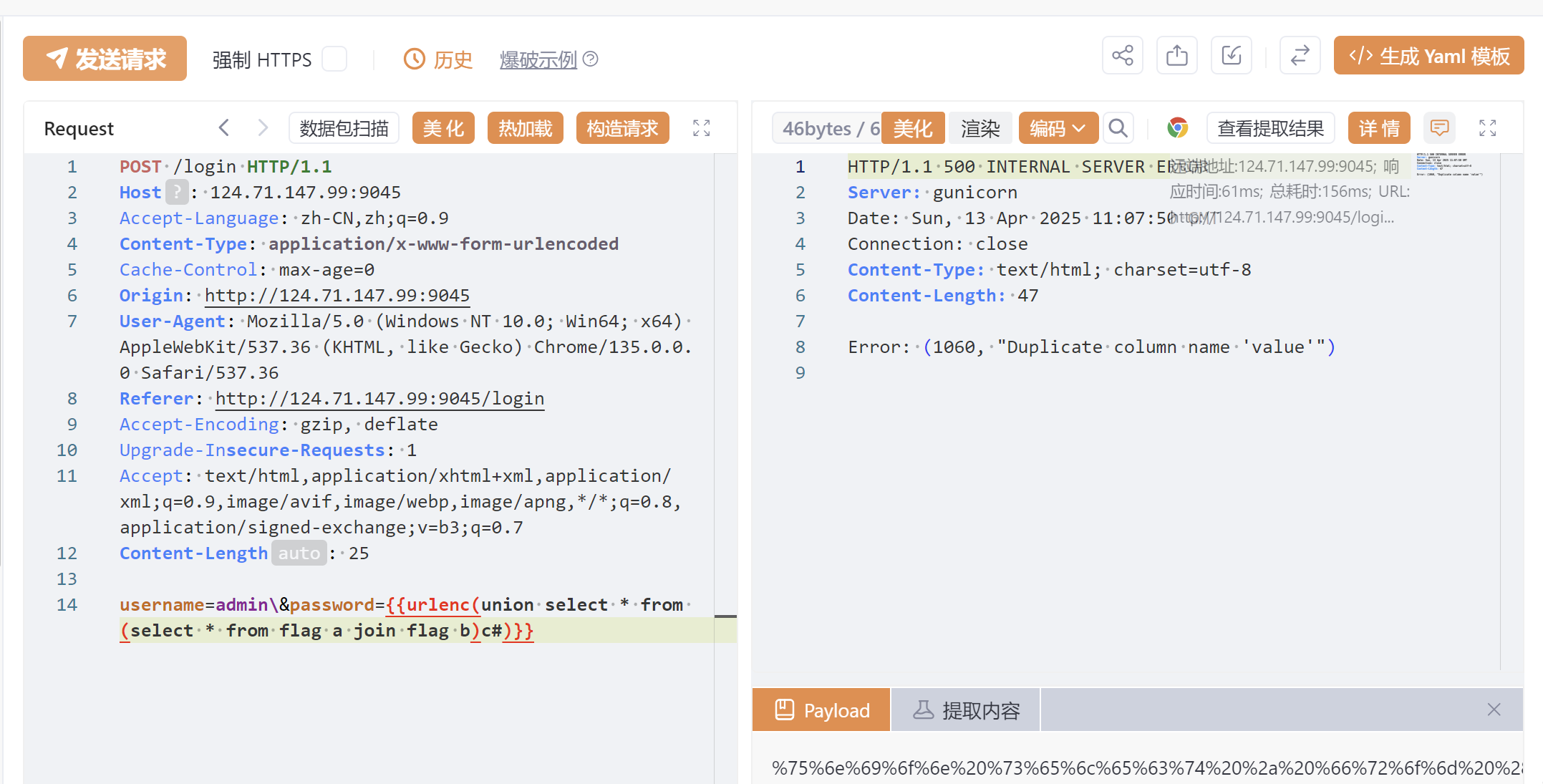Click the Cache-Control header line
1543x784 pixels.
[x=247, y=269]
